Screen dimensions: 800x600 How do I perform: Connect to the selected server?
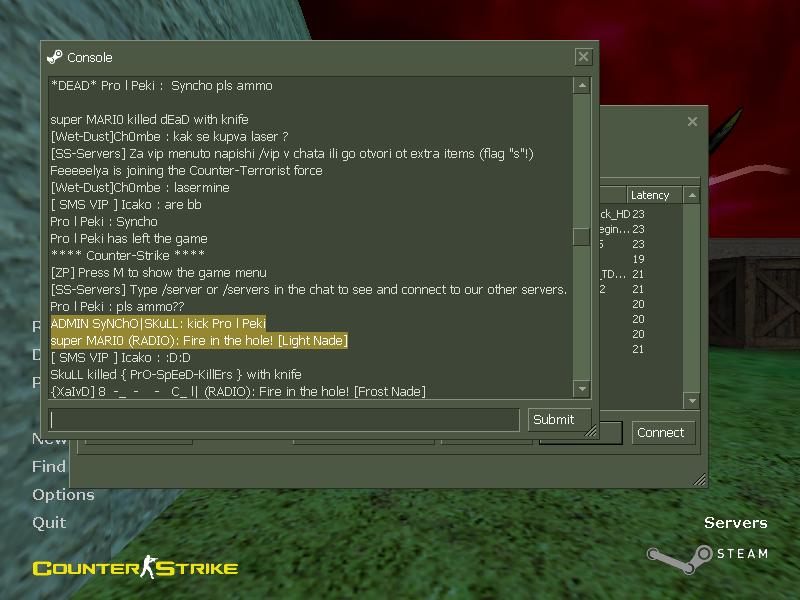coord(663,433)
